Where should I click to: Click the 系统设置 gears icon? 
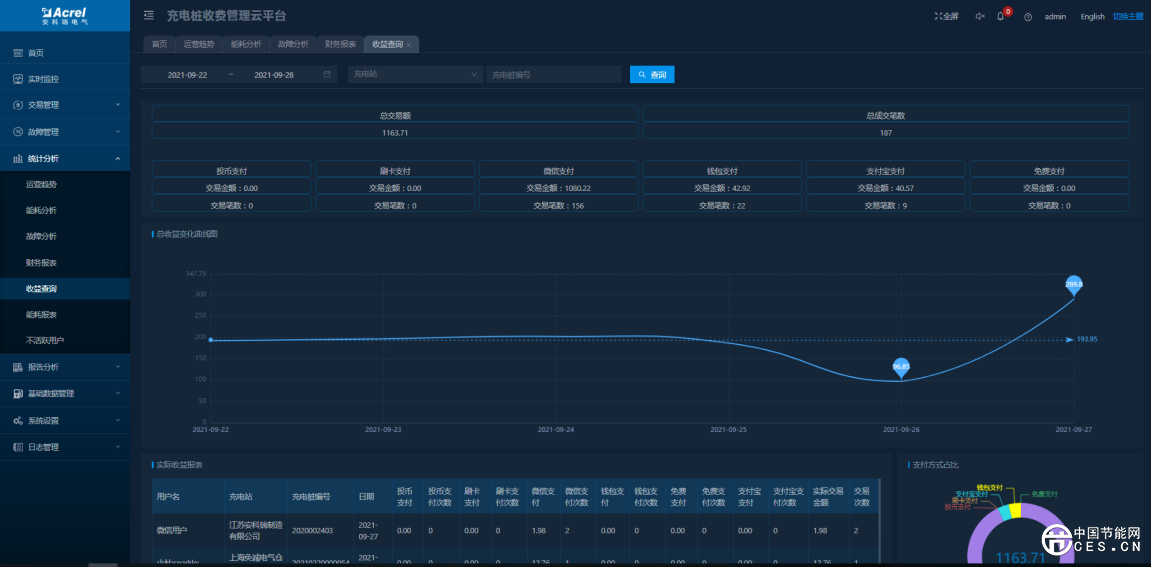tap(18, 421)
